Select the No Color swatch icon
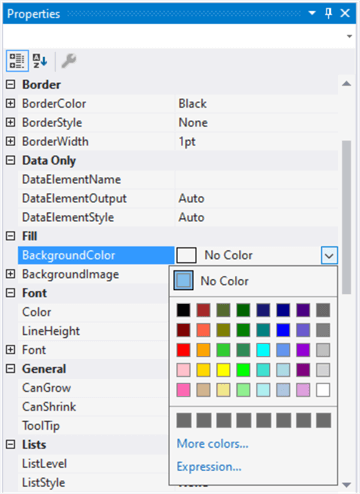 point(183,281)
